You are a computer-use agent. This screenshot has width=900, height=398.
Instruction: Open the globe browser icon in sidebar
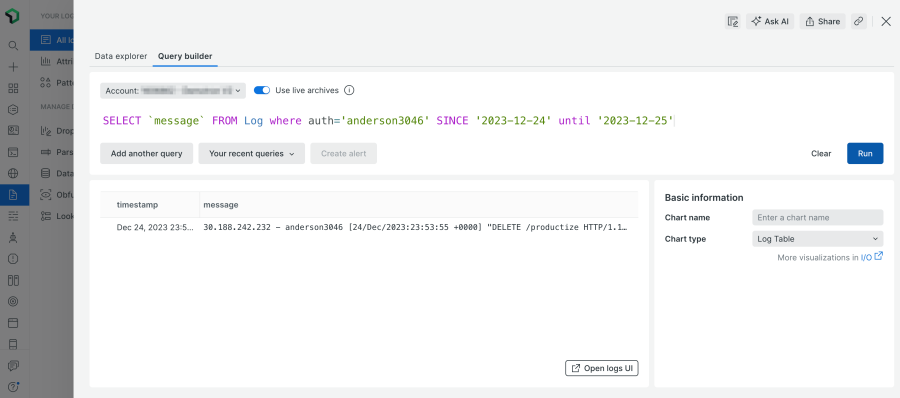pos(13,173)
